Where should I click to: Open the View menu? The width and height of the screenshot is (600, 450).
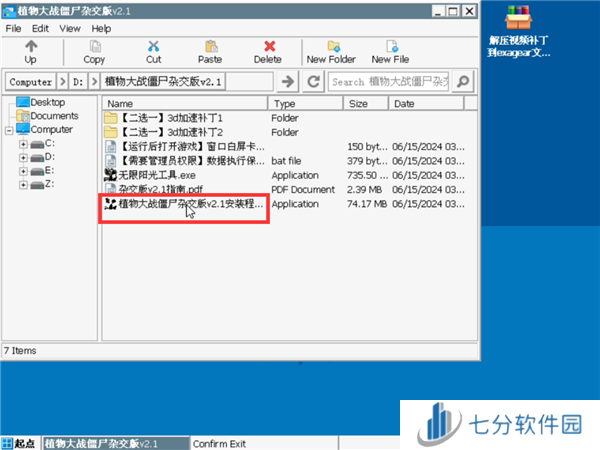point(70,28)
